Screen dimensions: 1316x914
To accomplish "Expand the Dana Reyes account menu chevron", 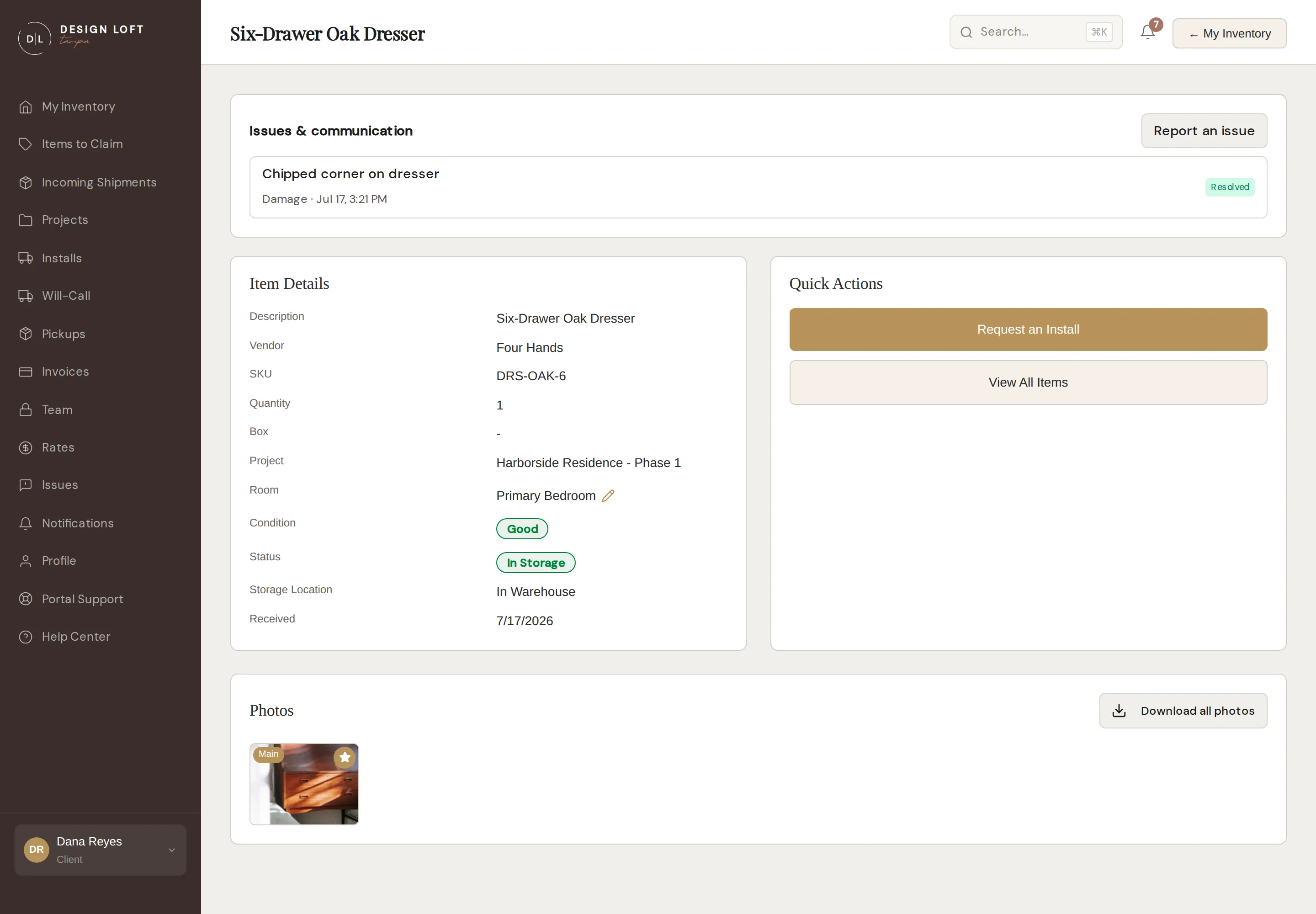I will (172, 850).
